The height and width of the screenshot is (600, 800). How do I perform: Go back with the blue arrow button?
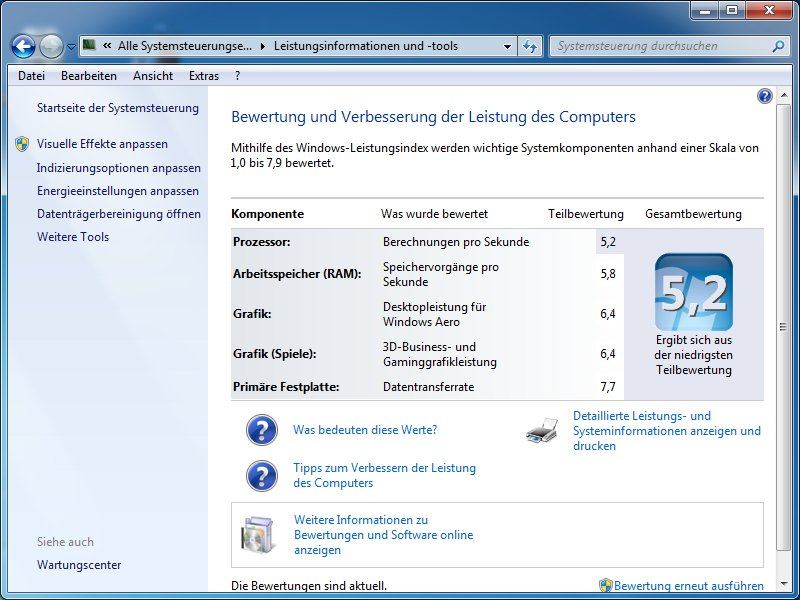[x=23, y=46]
